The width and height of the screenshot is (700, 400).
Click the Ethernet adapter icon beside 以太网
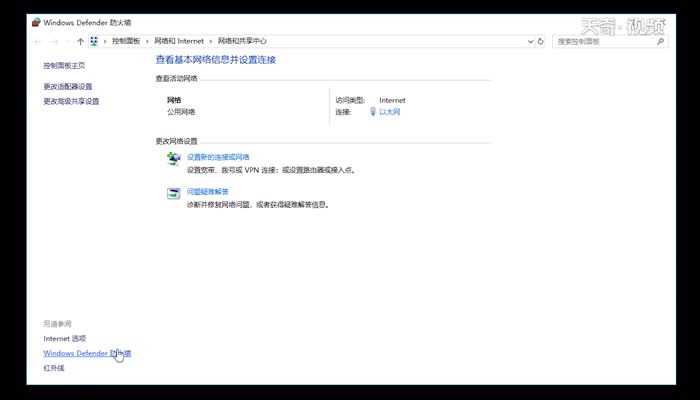pos(373,112)
